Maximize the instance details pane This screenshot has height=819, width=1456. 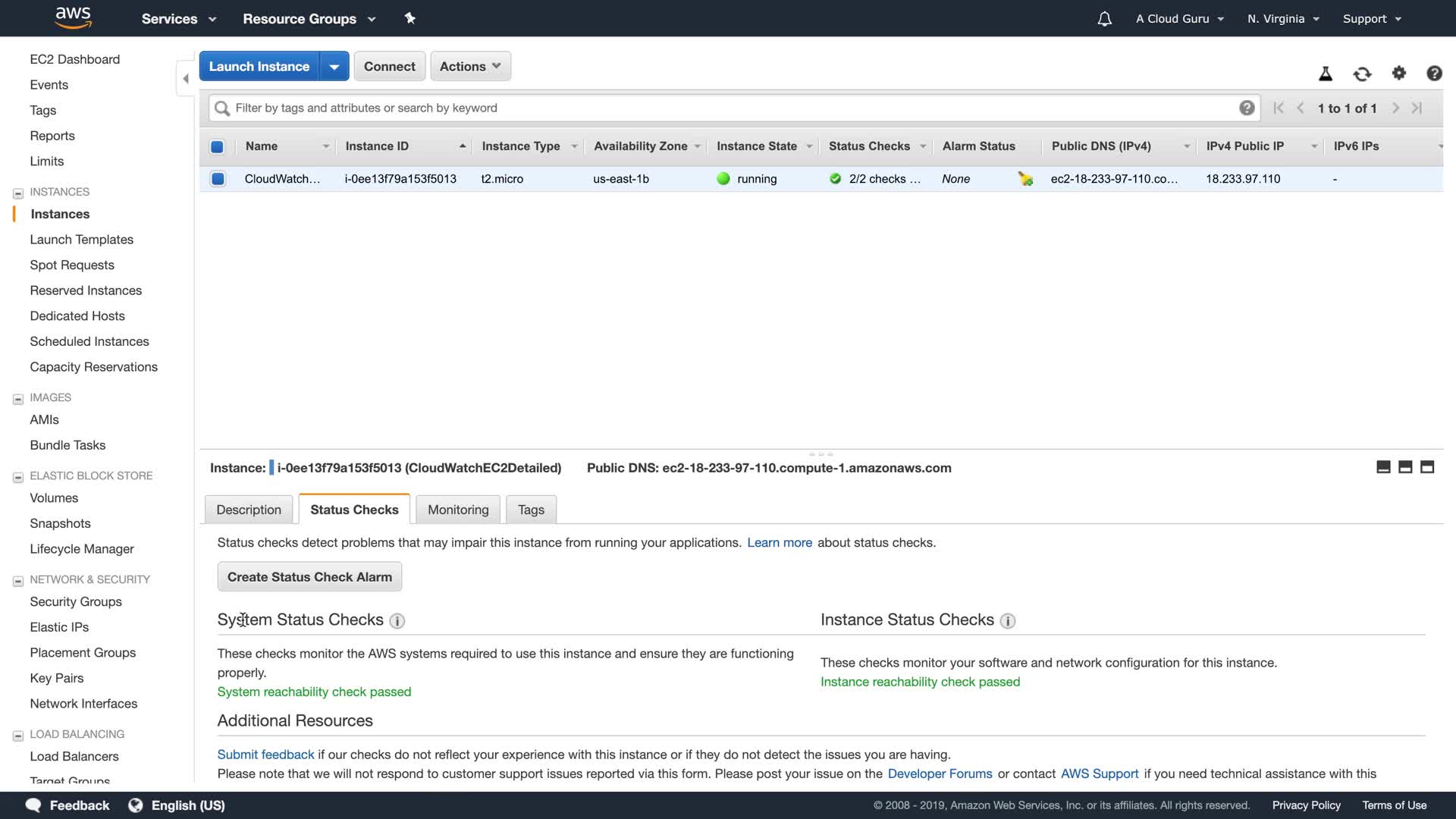coord(1427,467)
